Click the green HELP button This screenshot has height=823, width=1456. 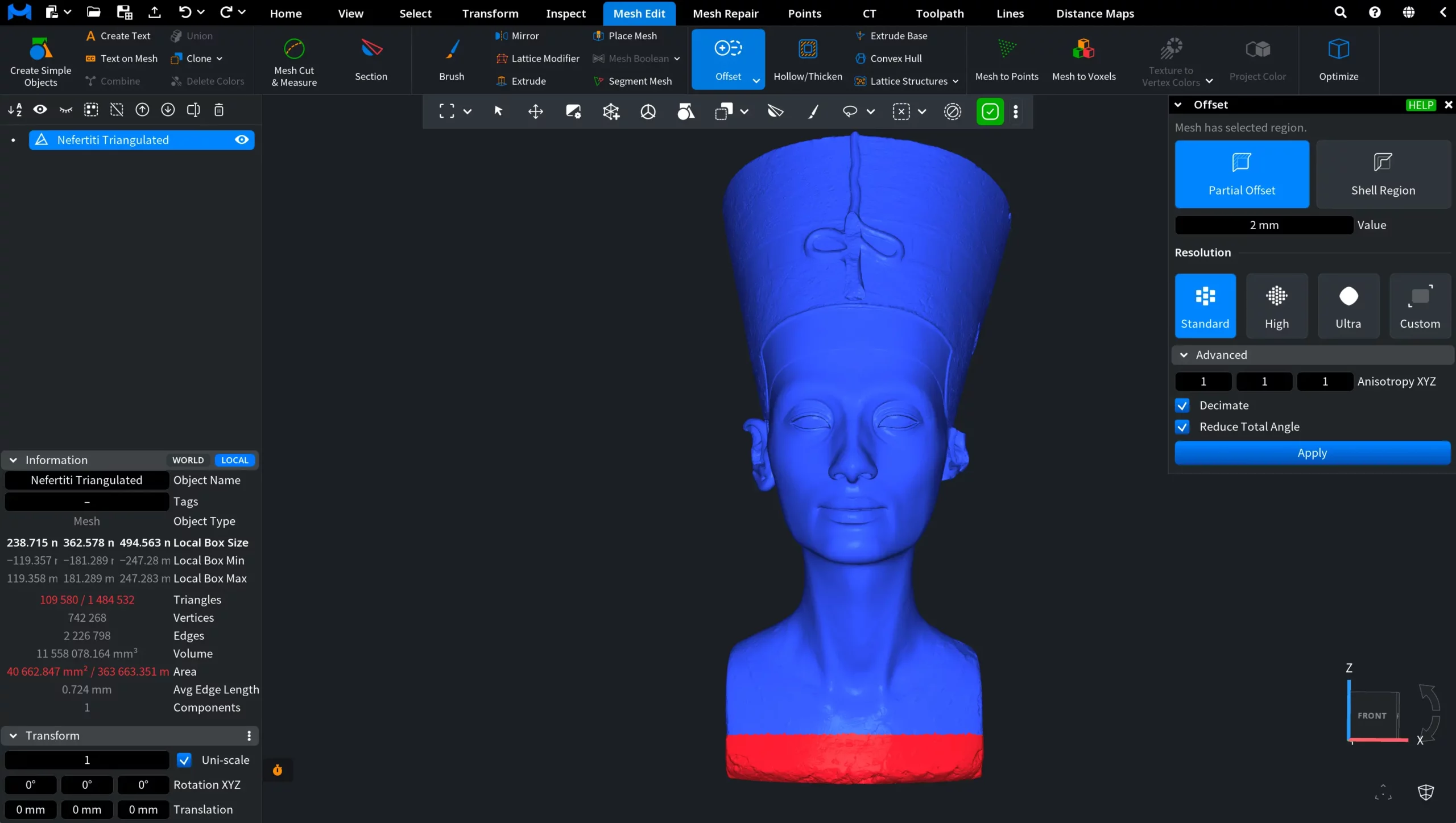[1420, 105]
